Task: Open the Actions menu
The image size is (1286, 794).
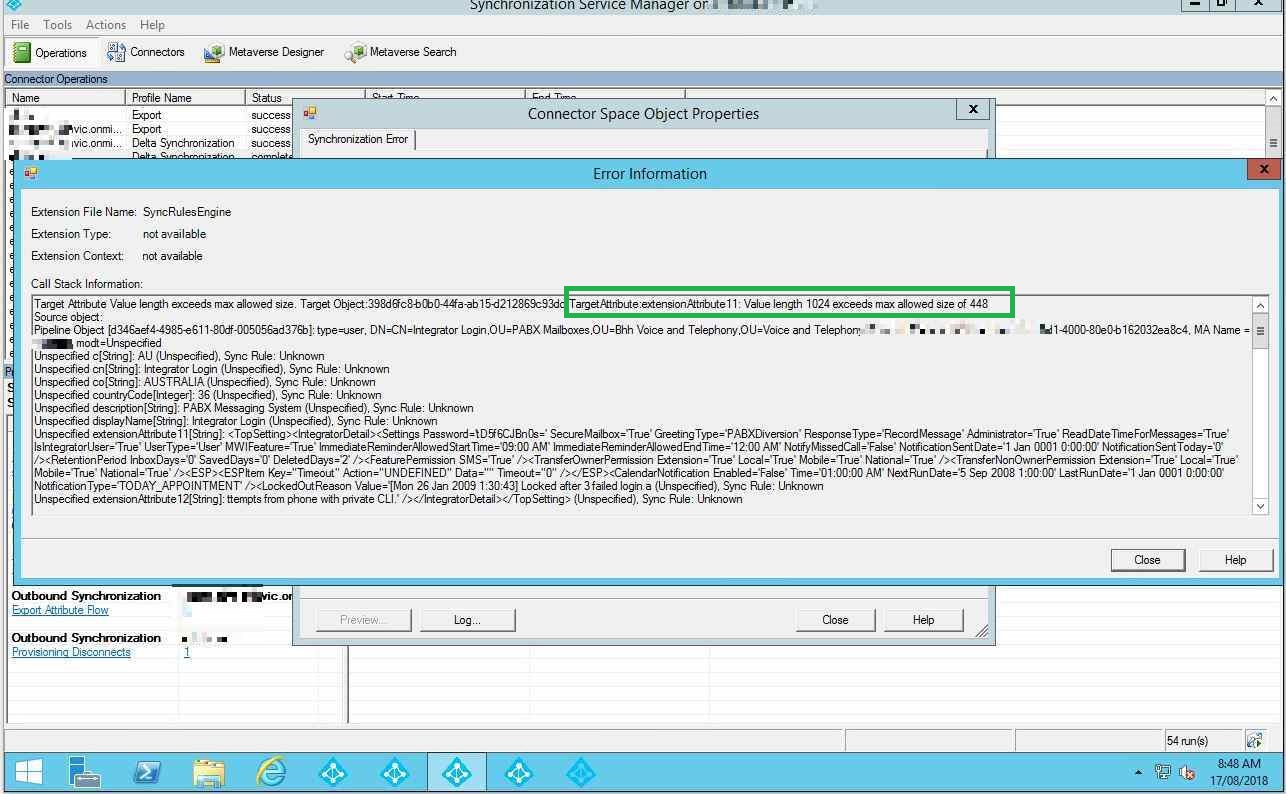Action: point(105,24)
